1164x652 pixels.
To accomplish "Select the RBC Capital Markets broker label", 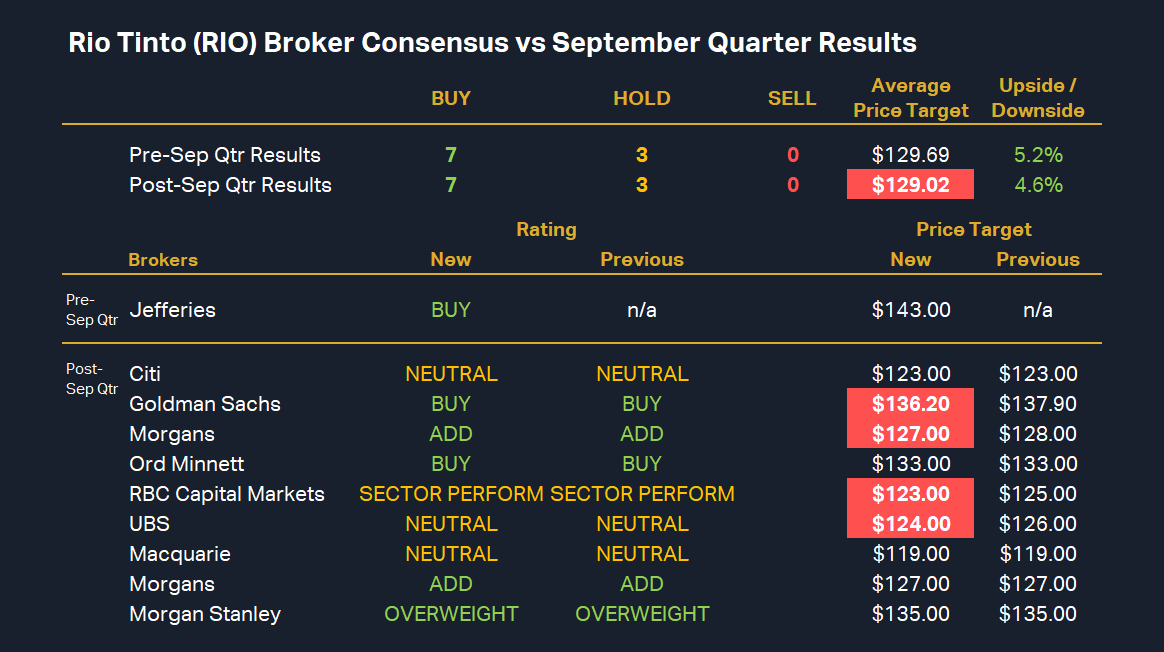I will [227, 494].
